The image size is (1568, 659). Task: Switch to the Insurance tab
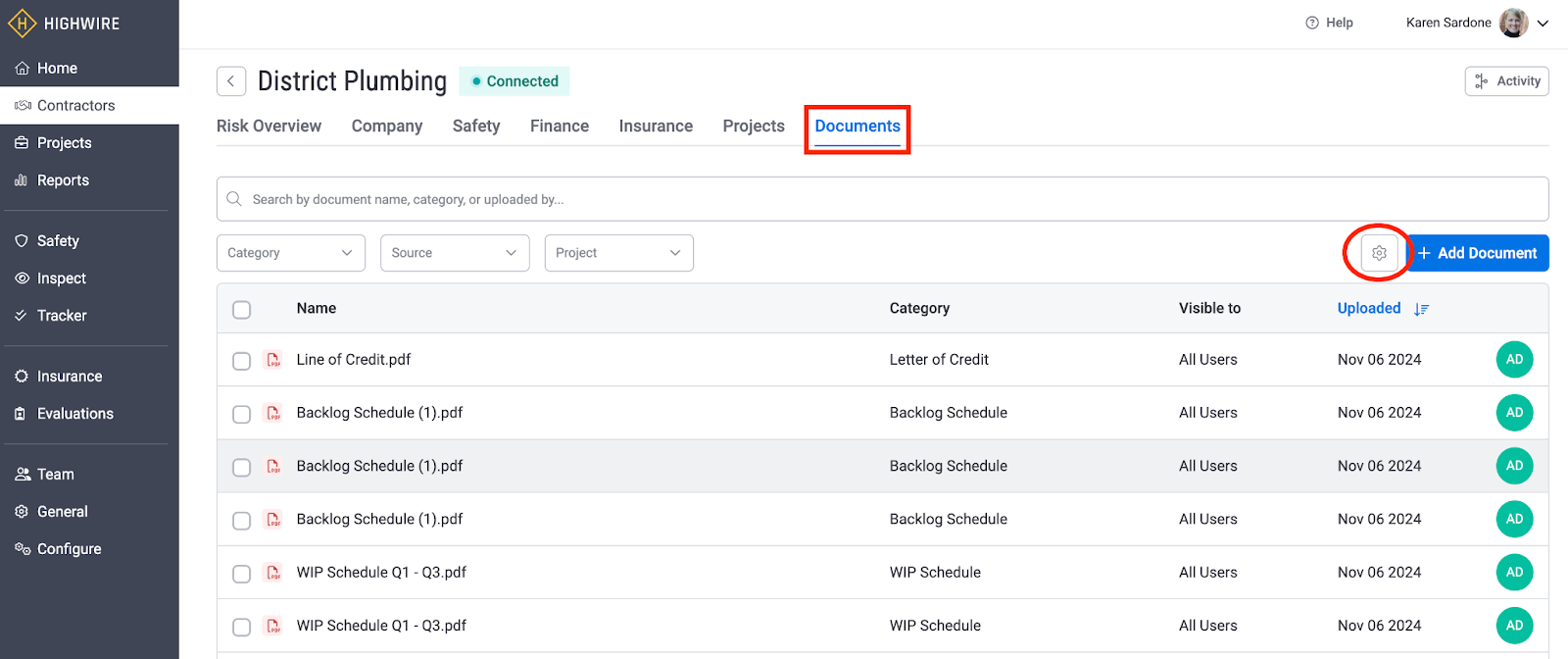click(x=656, y=126)
